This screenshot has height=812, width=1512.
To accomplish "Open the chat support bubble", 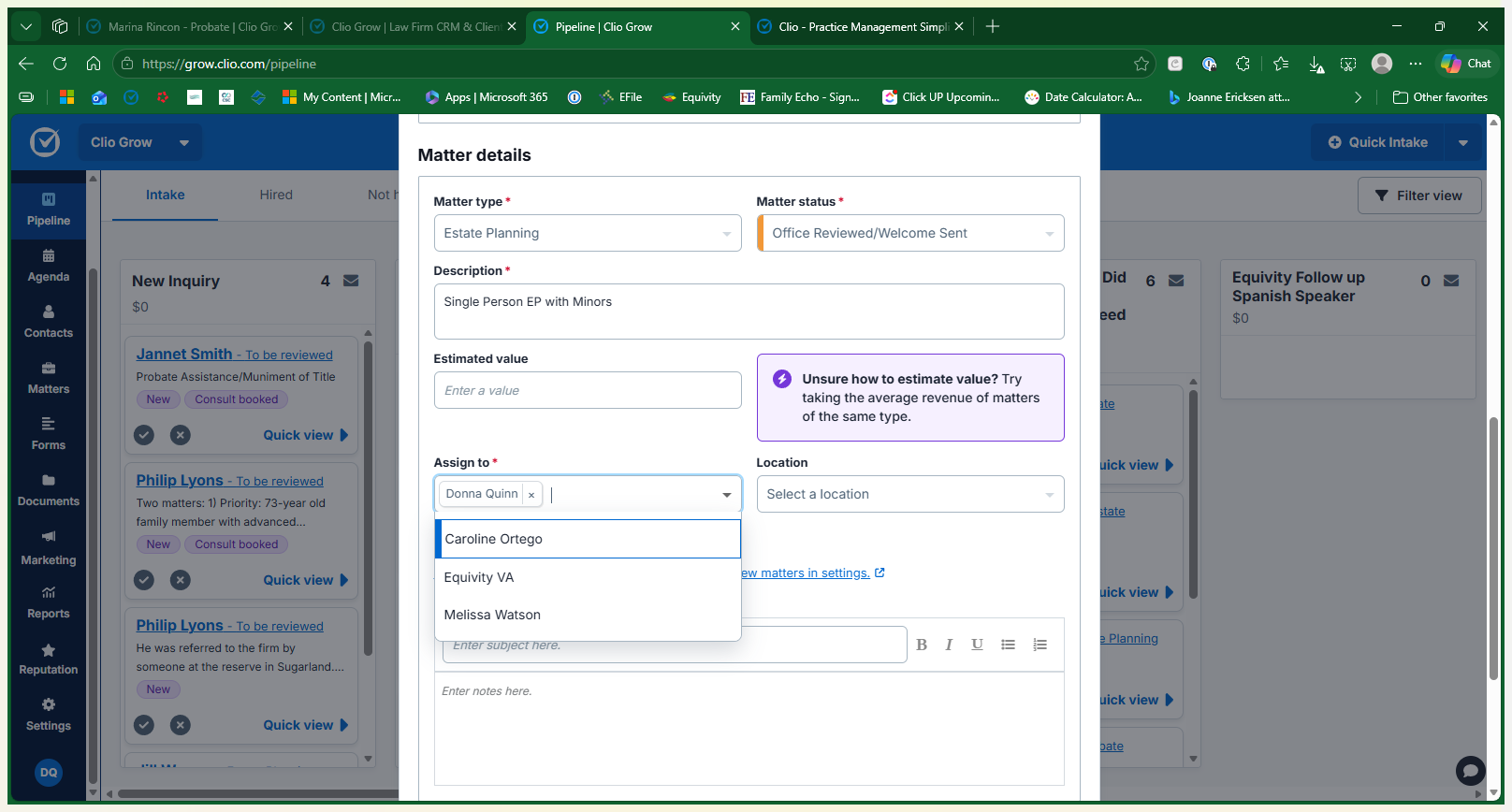I will (1470, 771).
